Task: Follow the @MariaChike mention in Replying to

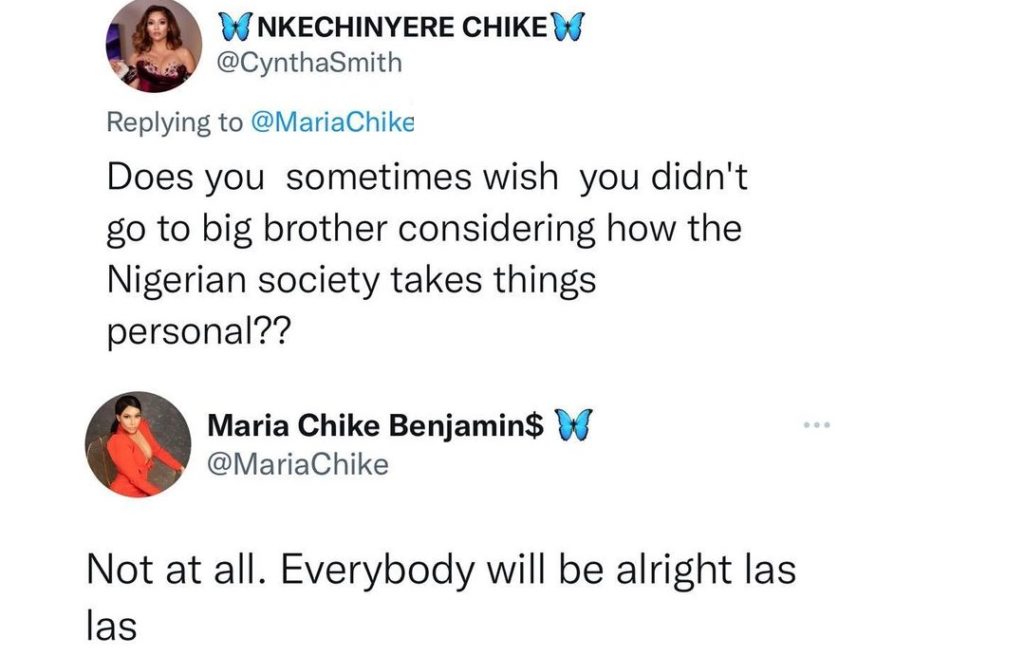Action: point(331,122)
